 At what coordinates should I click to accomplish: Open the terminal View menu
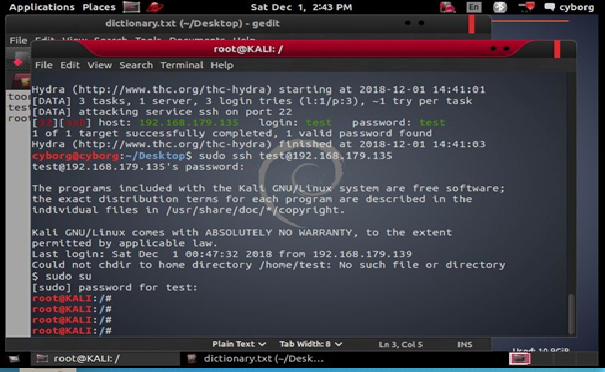100,65
